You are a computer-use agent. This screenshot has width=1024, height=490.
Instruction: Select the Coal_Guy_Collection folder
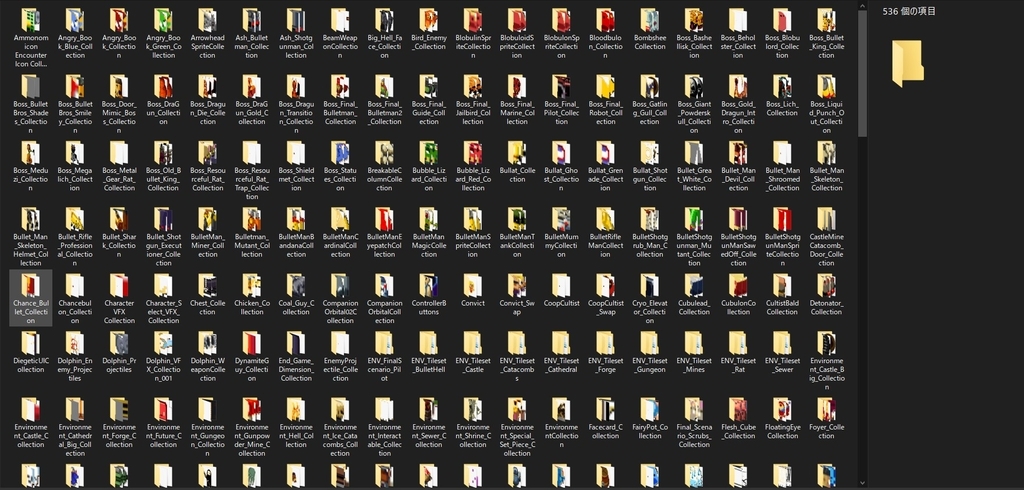pyautogui.click(x=296, y=295)
